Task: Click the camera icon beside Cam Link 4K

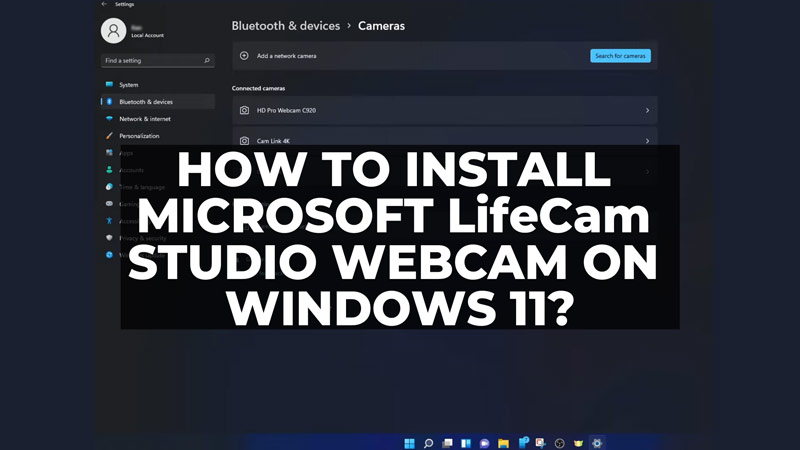Action: [x=244, y=140]
